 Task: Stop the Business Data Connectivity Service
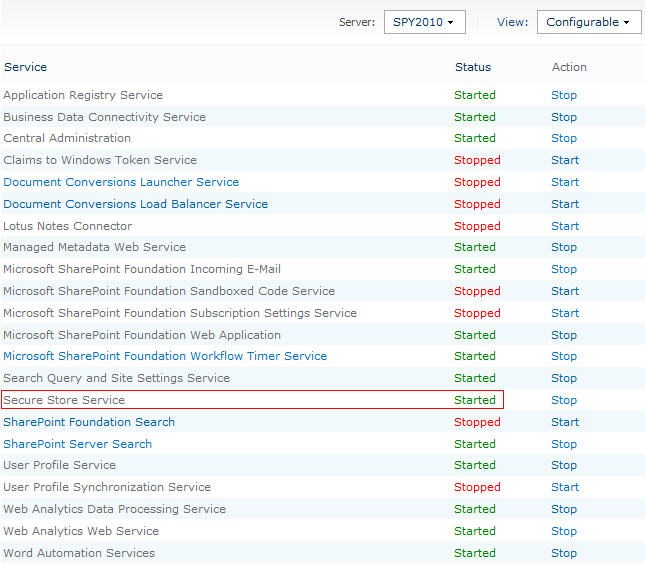coord(564,117)
